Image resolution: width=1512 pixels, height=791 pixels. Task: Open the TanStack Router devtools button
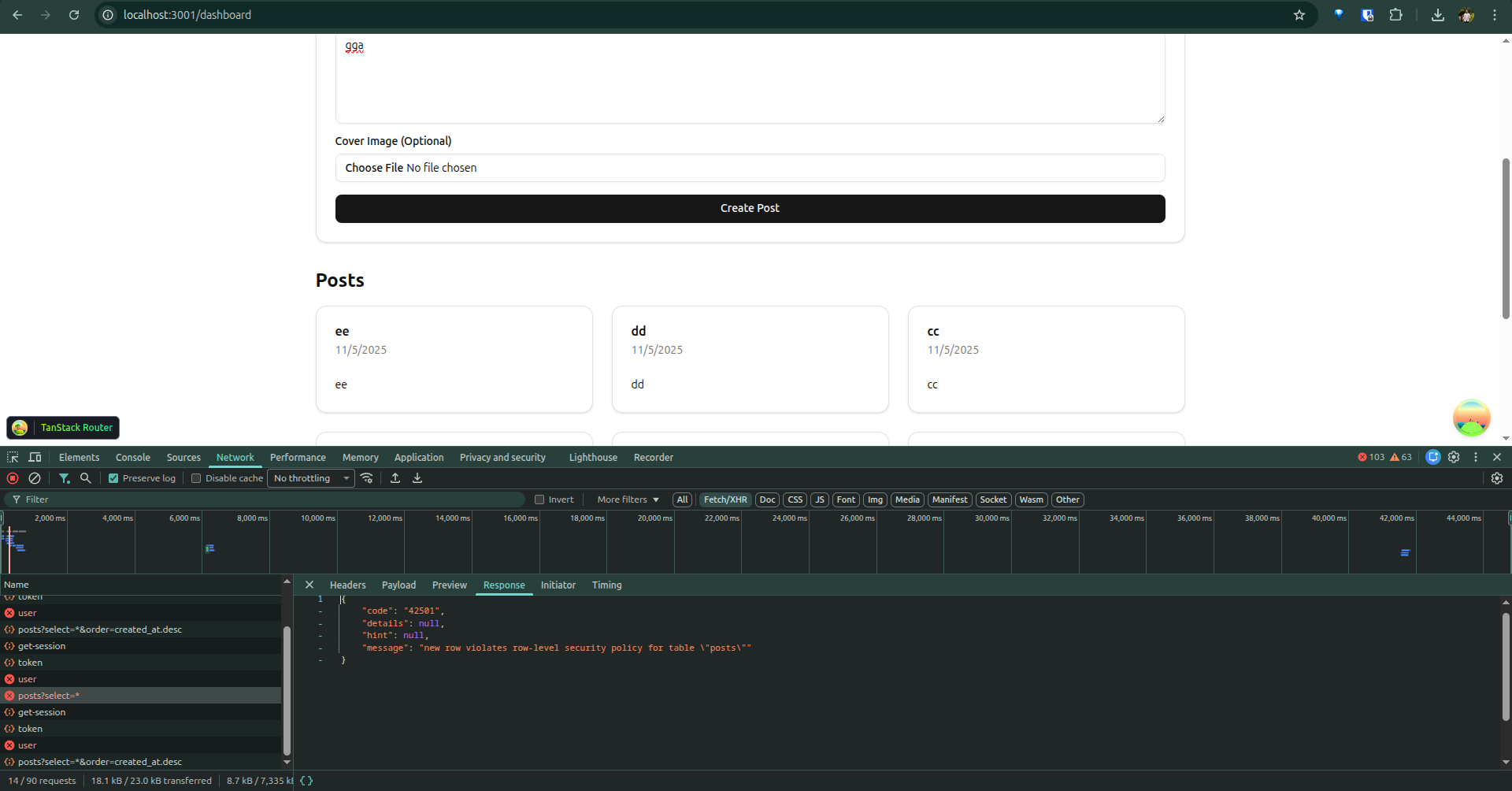pyautogui.click(x=63, y=427)
